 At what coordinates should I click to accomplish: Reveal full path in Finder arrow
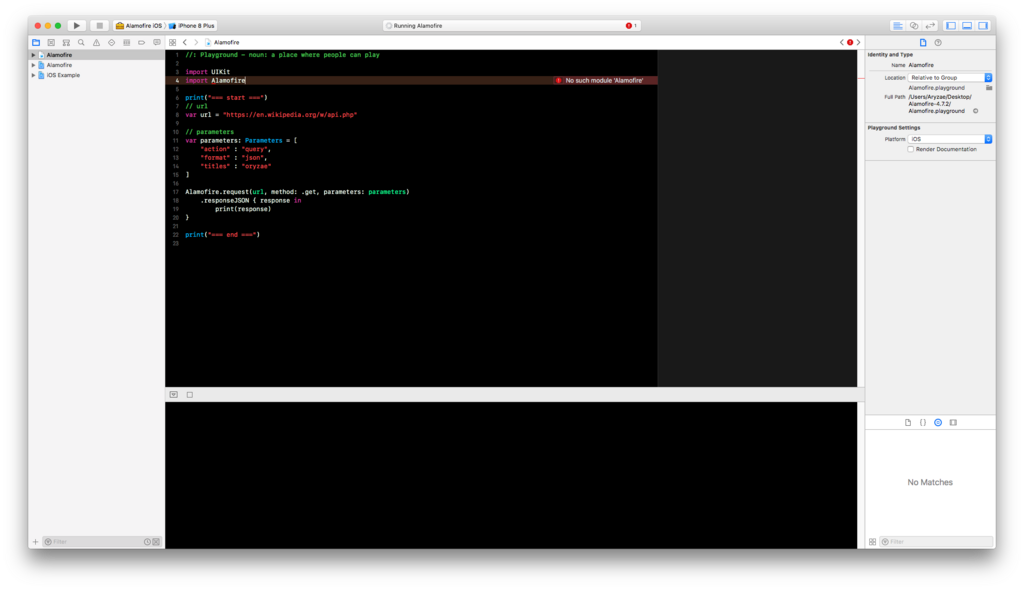pyautogui.click(x=975, y=111)
